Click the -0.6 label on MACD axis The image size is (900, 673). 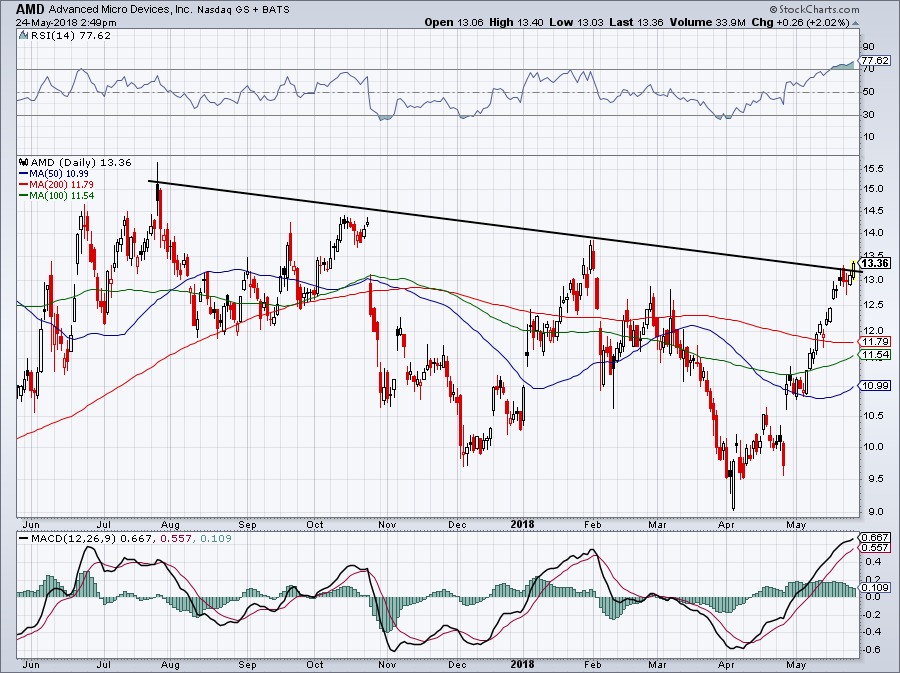(872, 650)
